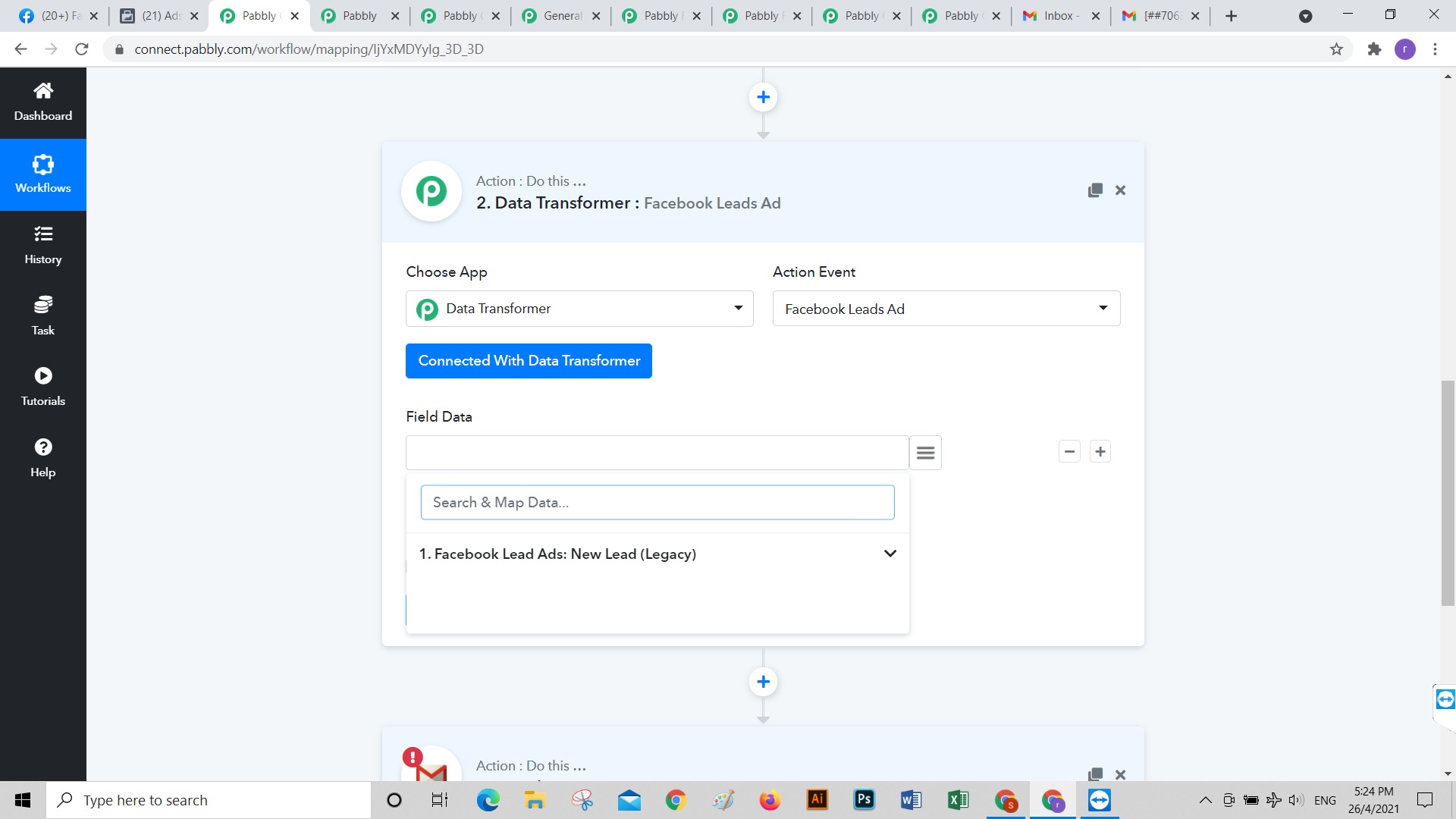Switch to the Gmail Inbox browser tab

[1061, 16]
